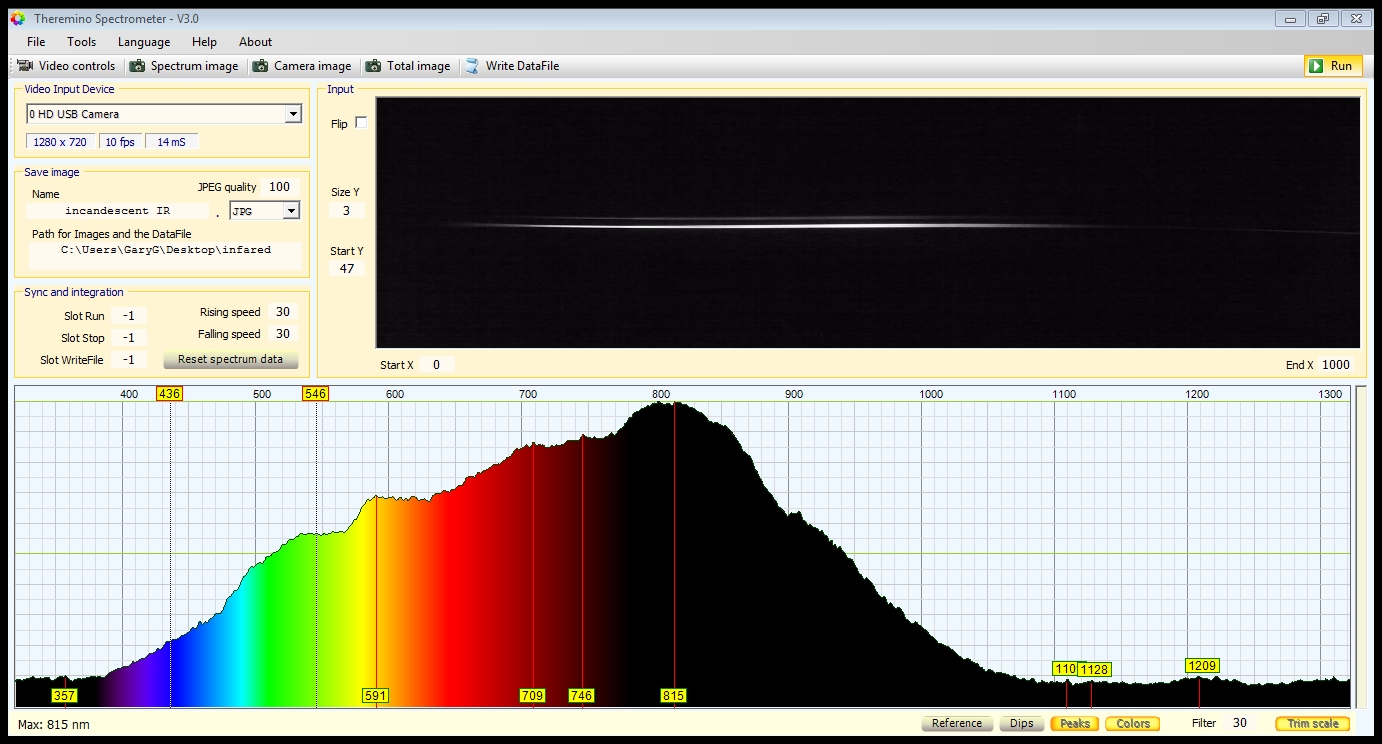Enable the Flip checkbox

[361, 123]
